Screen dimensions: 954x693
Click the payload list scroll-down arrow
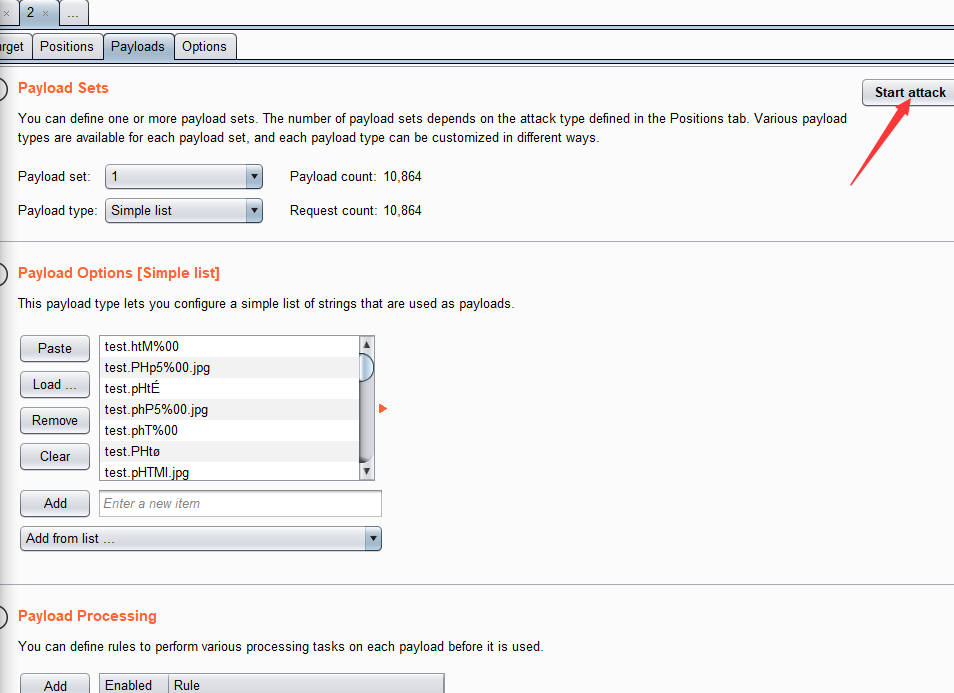(x=367, y=471)
